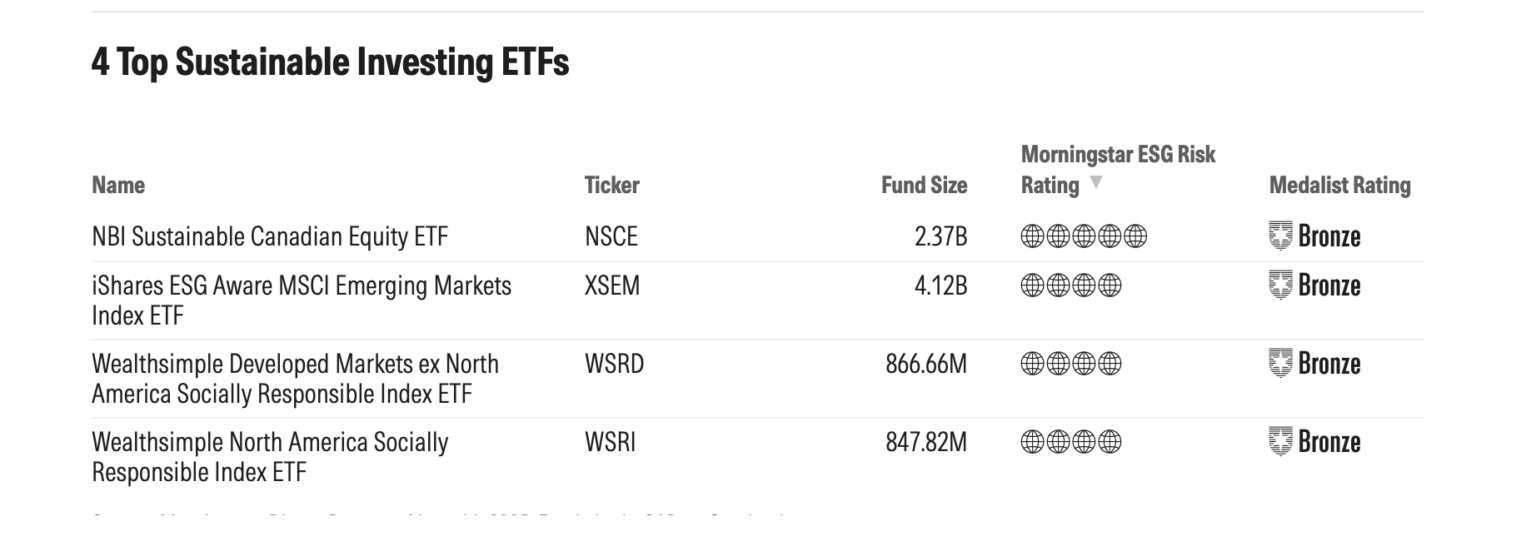Sort by the Name column header

[118, 185]
